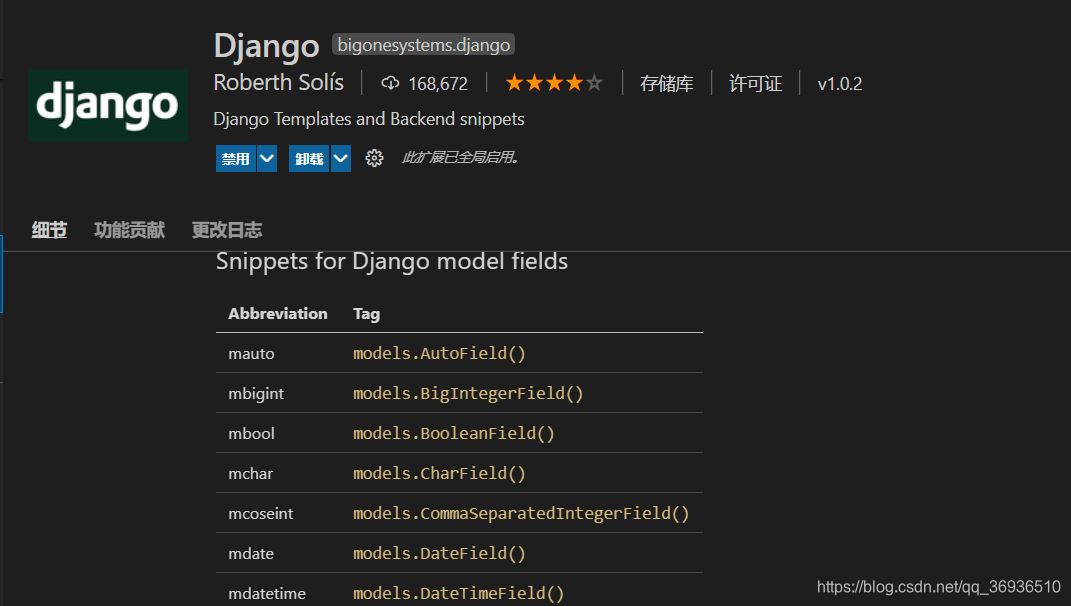Open the 许可证 license link
Image resolution: width=1071 pixels, height=606 pixels.
[x=755, y=84]
